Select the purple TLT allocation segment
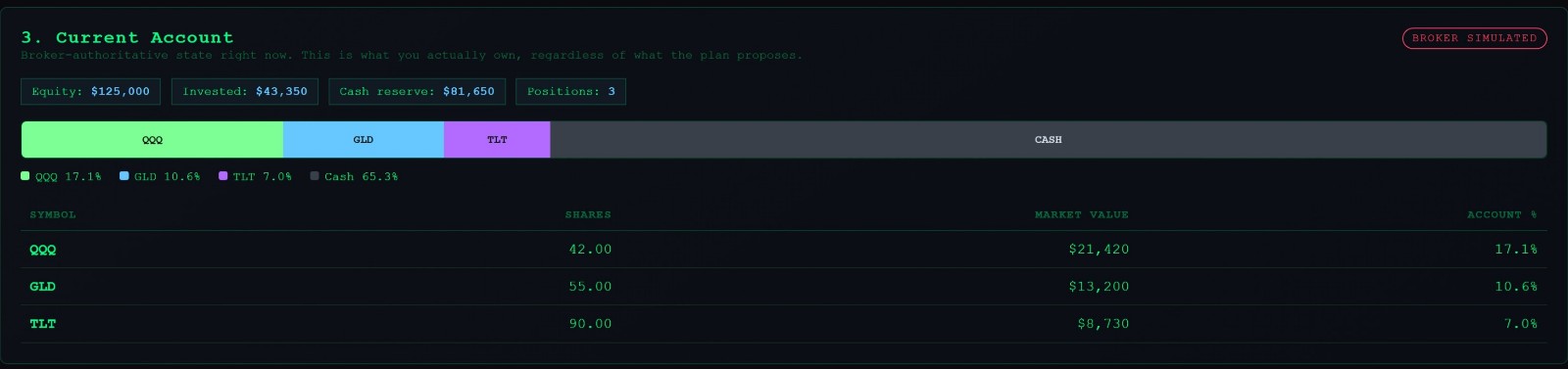 tap(497, 140)
